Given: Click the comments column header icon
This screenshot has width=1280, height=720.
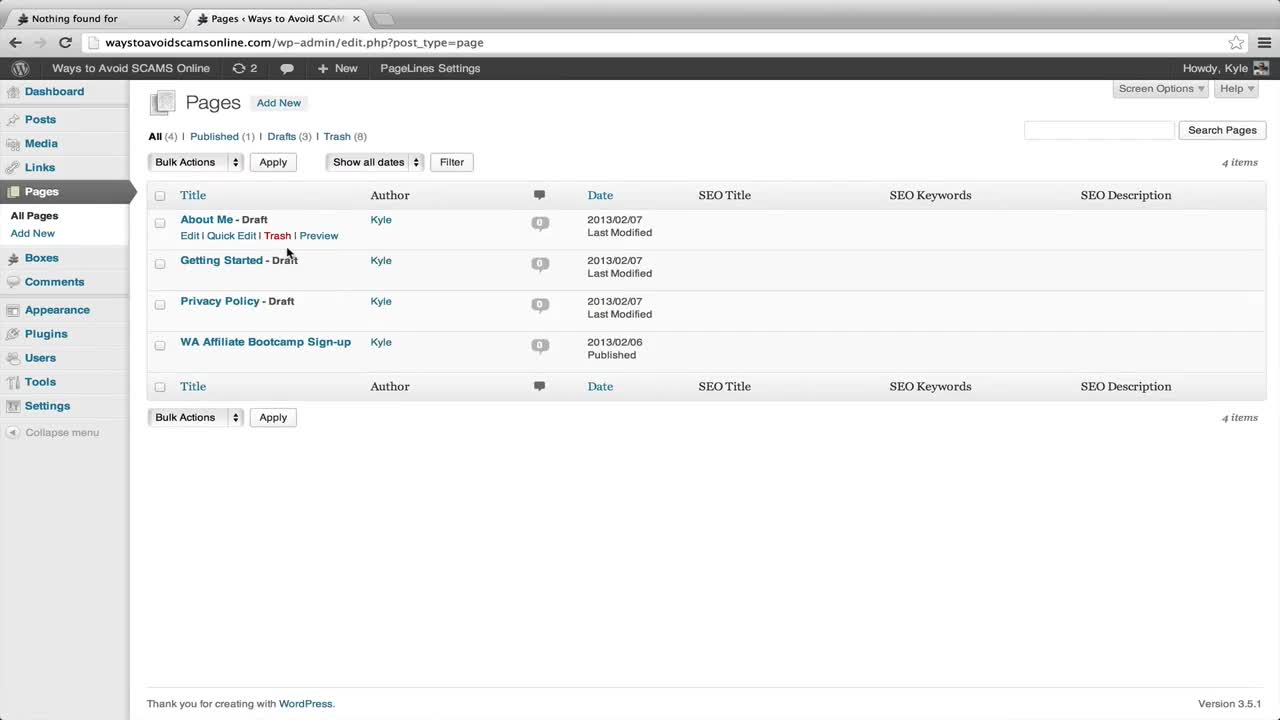Looking at the screenshot, I should [x=540, y=195].
